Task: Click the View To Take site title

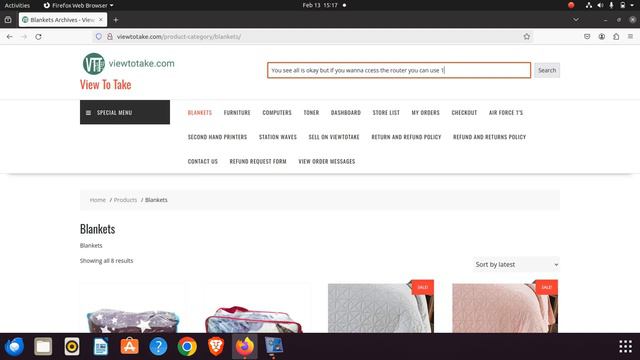Action: tap(105, 85)
